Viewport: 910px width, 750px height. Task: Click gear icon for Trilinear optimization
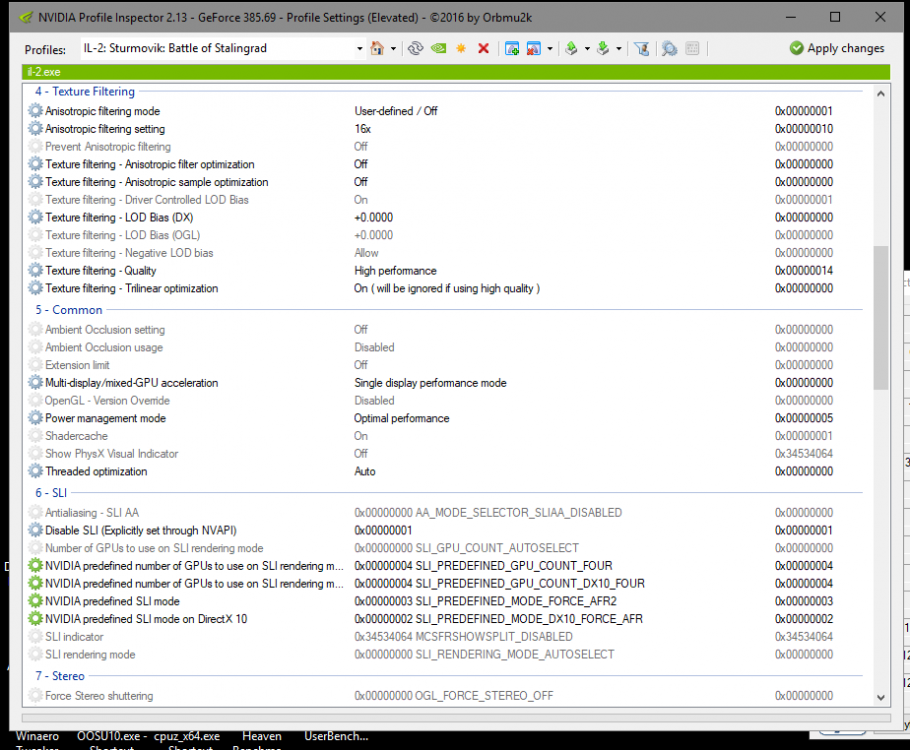pos(35,288)
